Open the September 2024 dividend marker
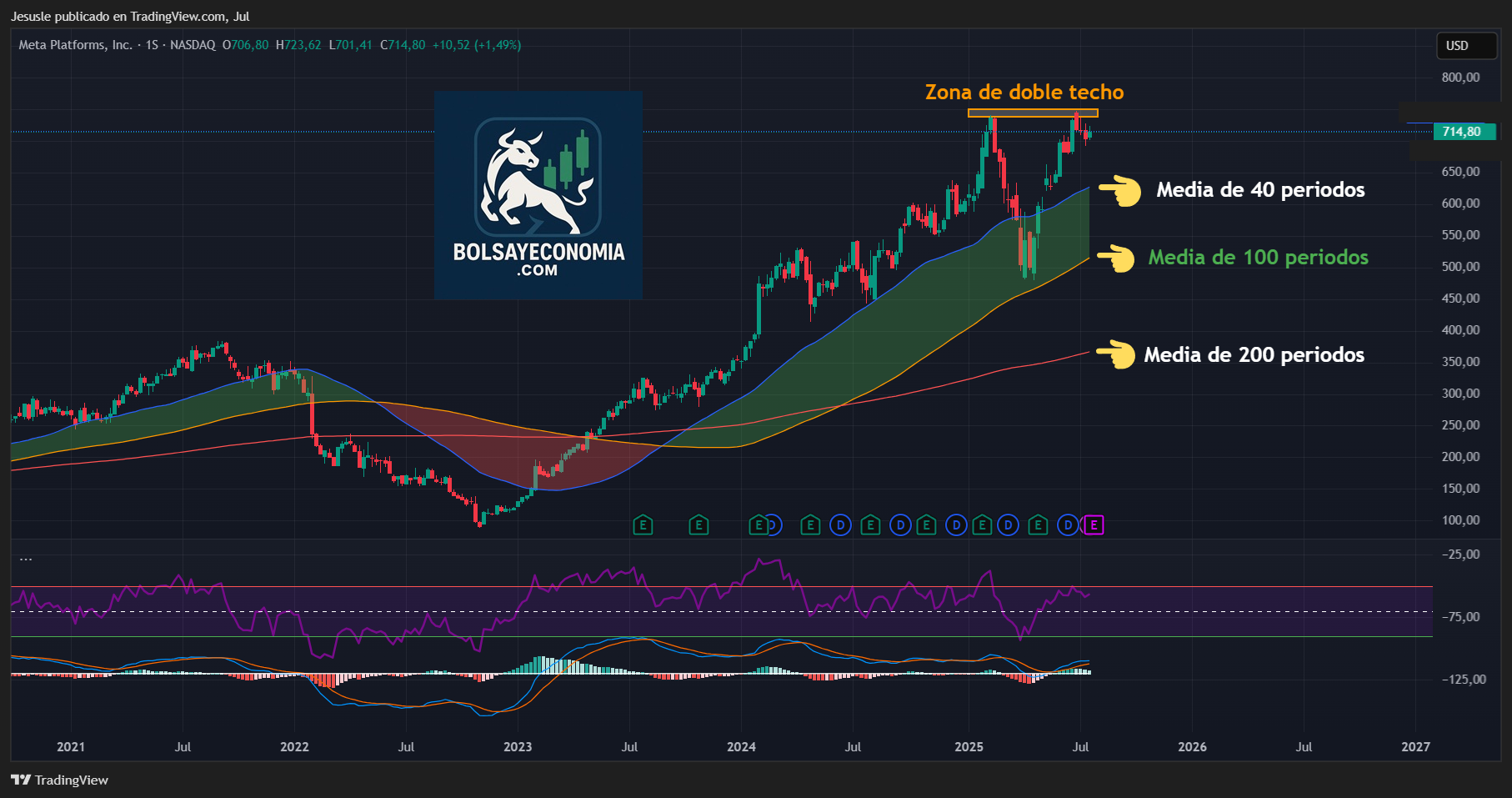Image resolution: width=1512 pixels, height=798 pixels. click(900, 525)
